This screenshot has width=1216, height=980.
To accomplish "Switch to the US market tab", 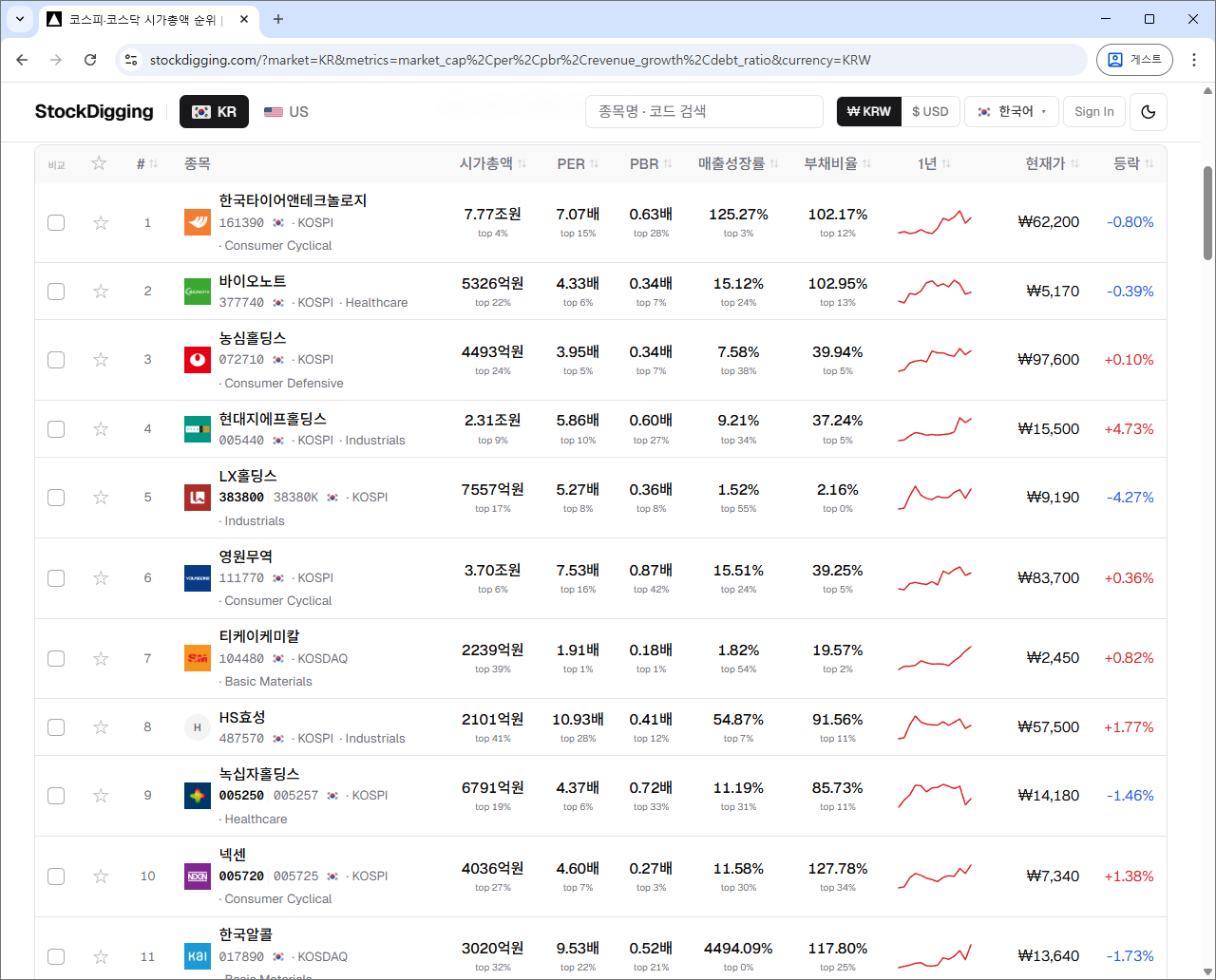I will (x=287, y=112).
